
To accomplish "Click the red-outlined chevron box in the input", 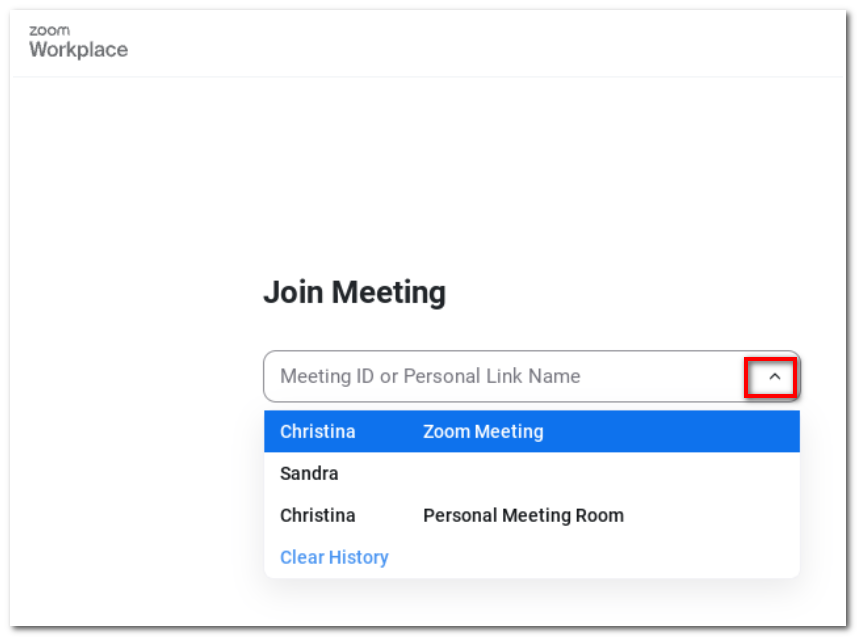I will pyautogui.click(x=770, y=377).
